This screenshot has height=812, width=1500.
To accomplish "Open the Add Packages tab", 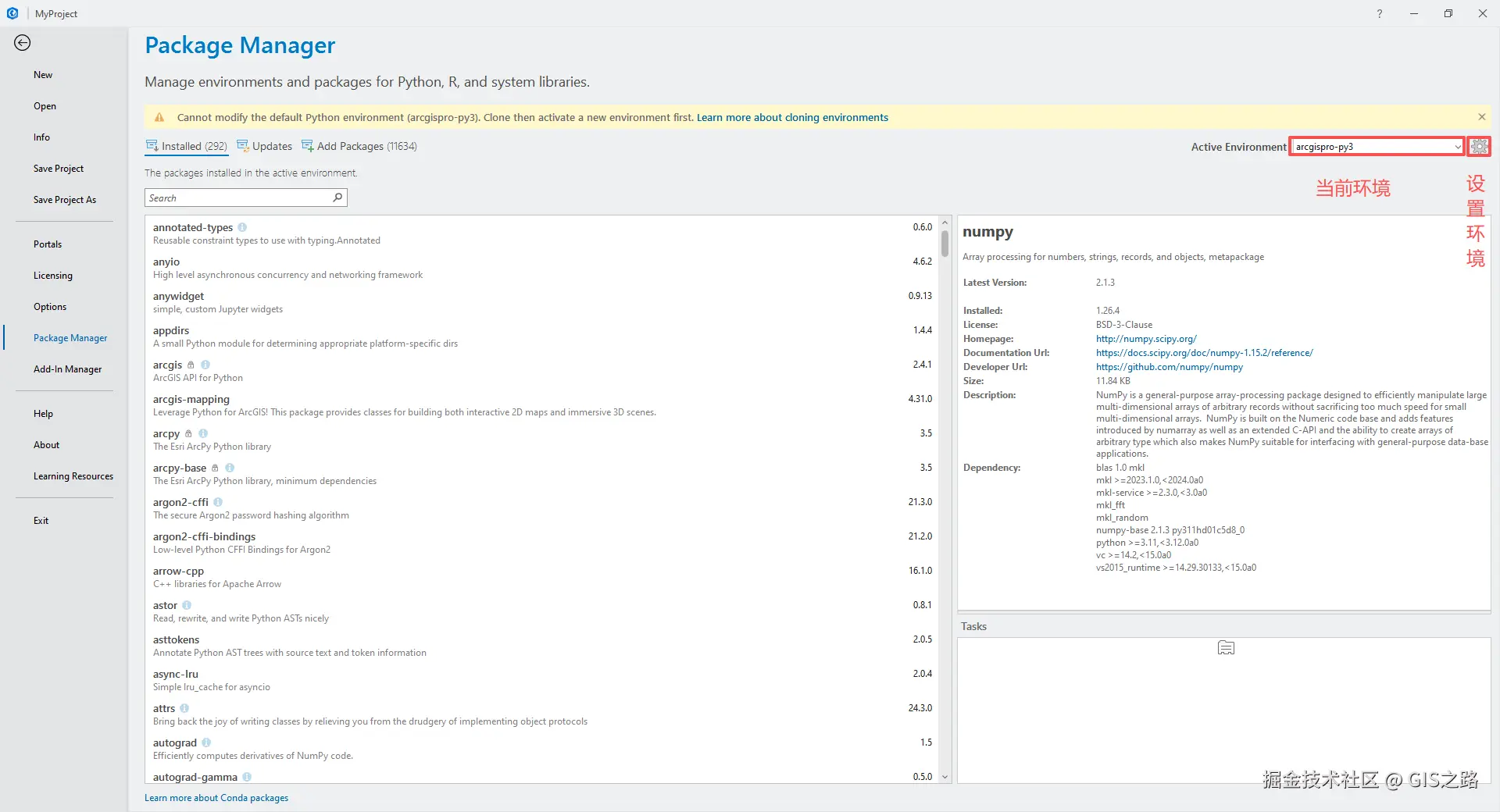I will [x=359, y=146].
